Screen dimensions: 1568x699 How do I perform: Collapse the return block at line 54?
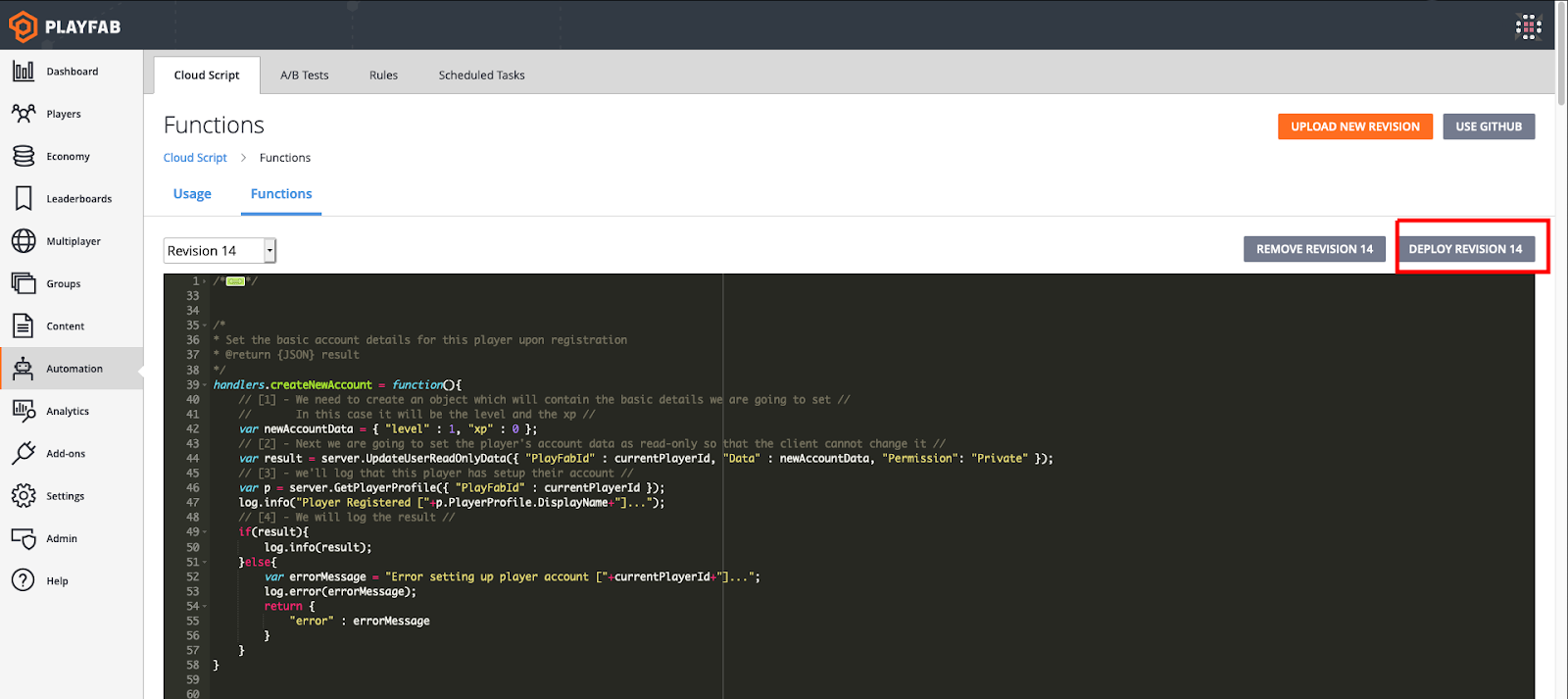[205, 607]
